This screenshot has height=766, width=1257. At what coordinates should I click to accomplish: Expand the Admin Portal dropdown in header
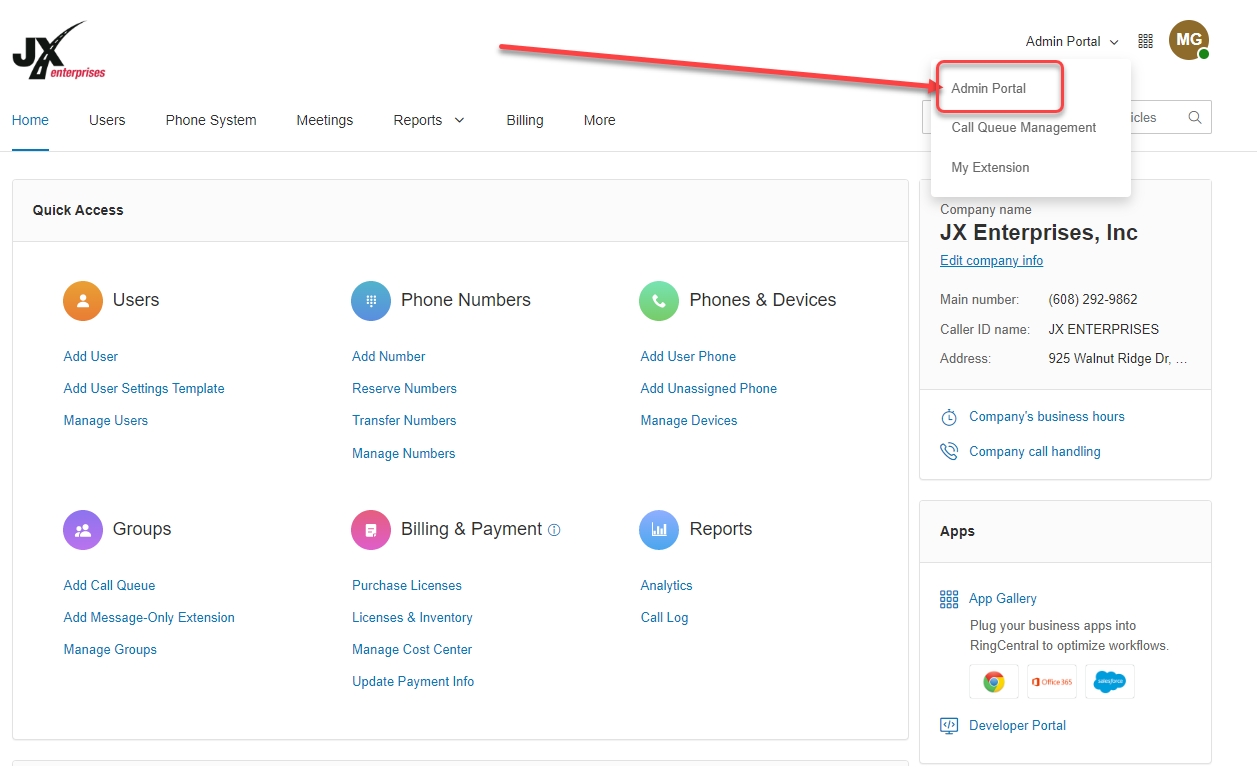pyautogui.click(x=1072, y=41)
